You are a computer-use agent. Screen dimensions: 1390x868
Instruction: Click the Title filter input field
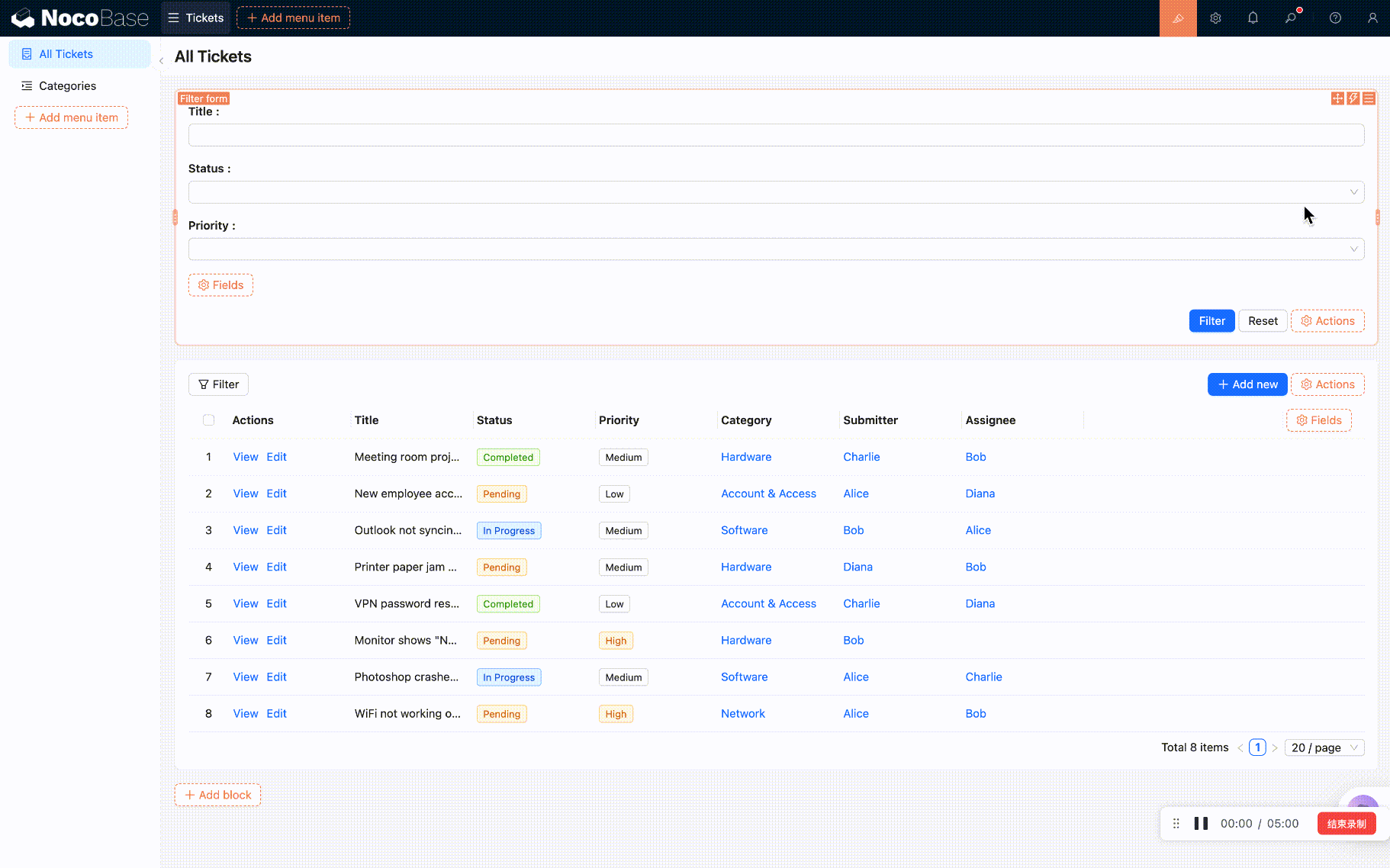776,136
